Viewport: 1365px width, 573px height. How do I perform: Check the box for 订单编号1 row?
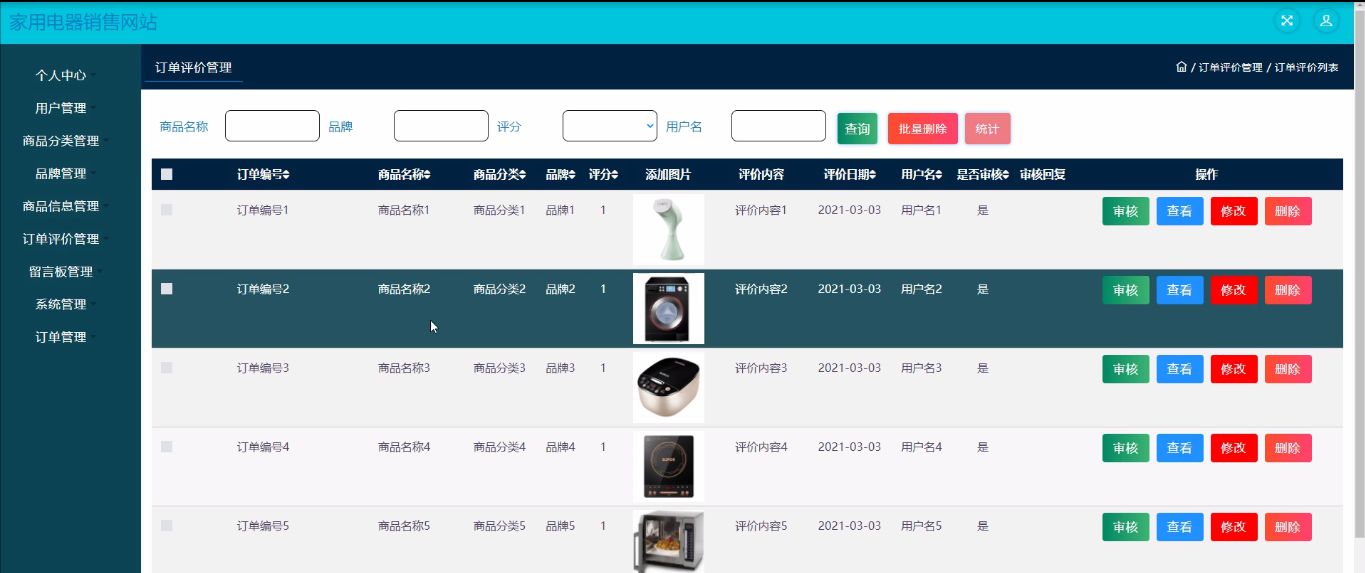click(167, 210)
